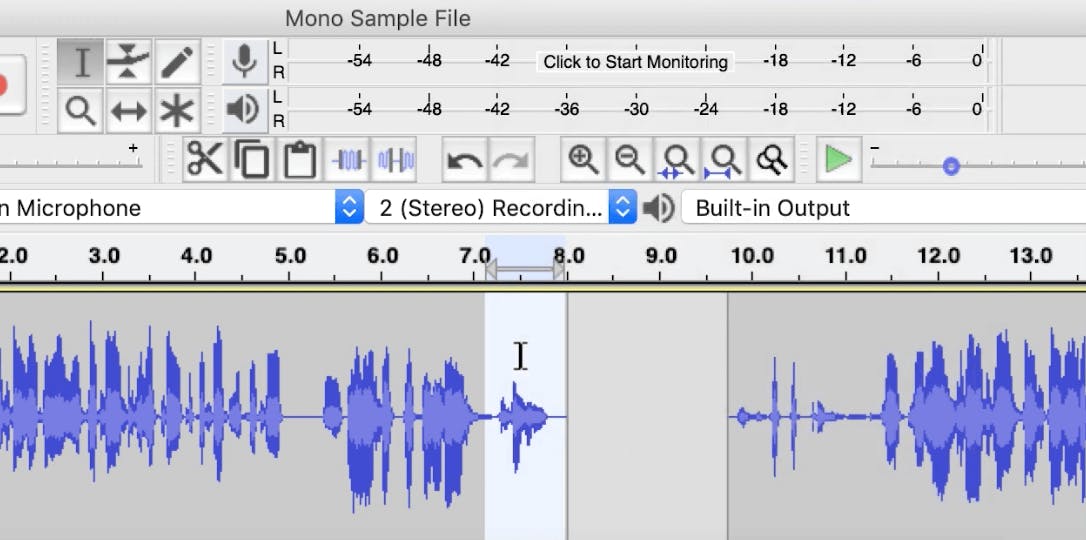Click the Paste clipboard icon
1086x540 pixels.
point(299,160)
